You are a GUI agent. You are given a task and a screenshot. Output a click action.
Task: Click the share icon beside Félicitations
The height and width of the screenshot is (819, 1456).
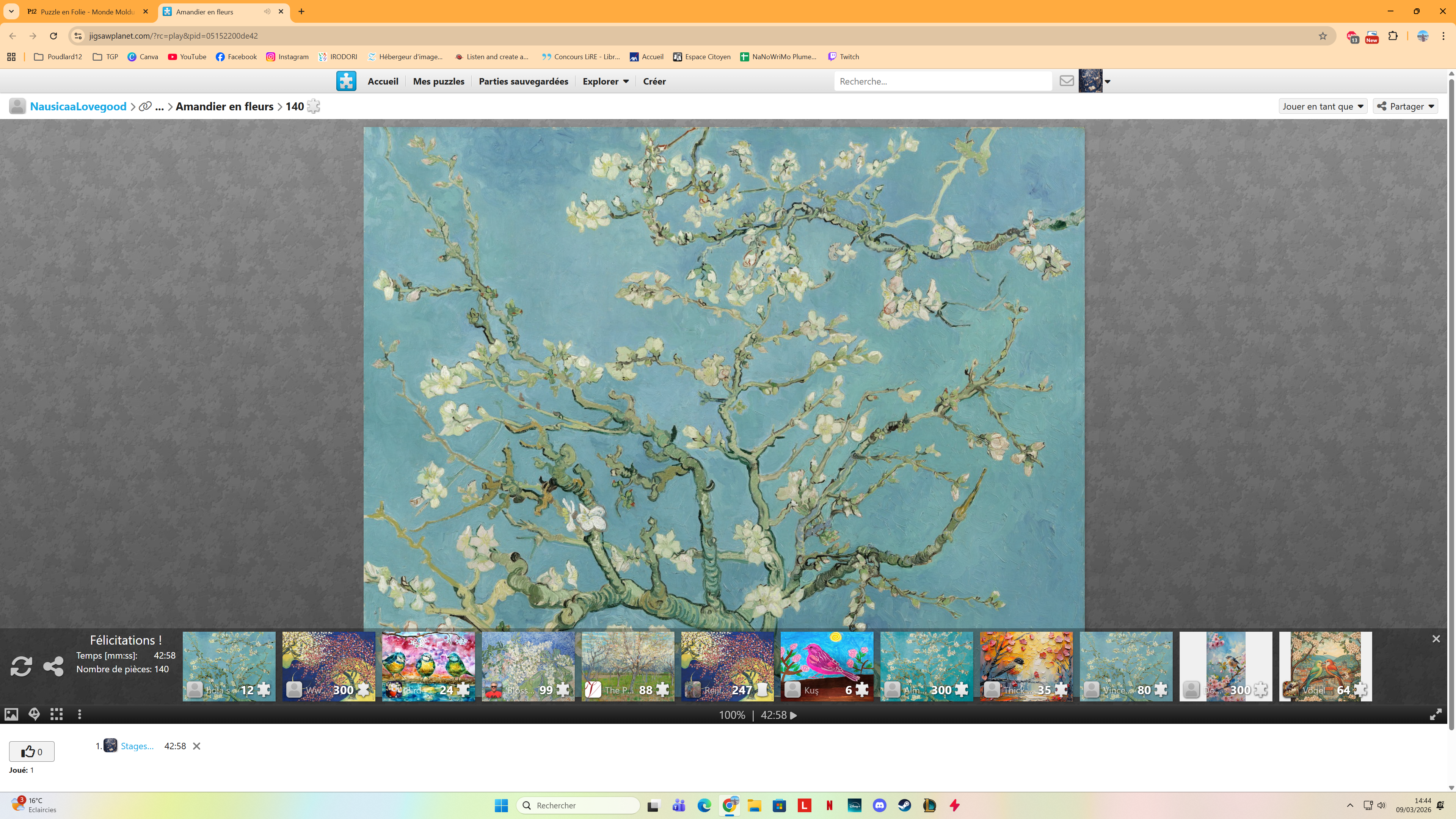tap(54, 666)
